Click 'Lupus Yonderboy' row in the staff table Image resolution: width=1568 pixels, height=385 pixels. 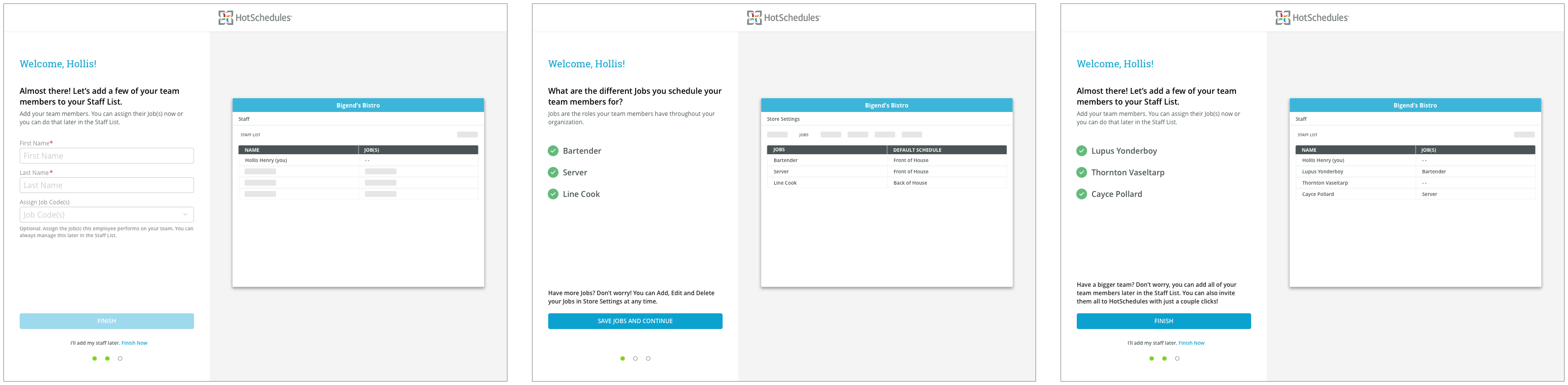1415,172
